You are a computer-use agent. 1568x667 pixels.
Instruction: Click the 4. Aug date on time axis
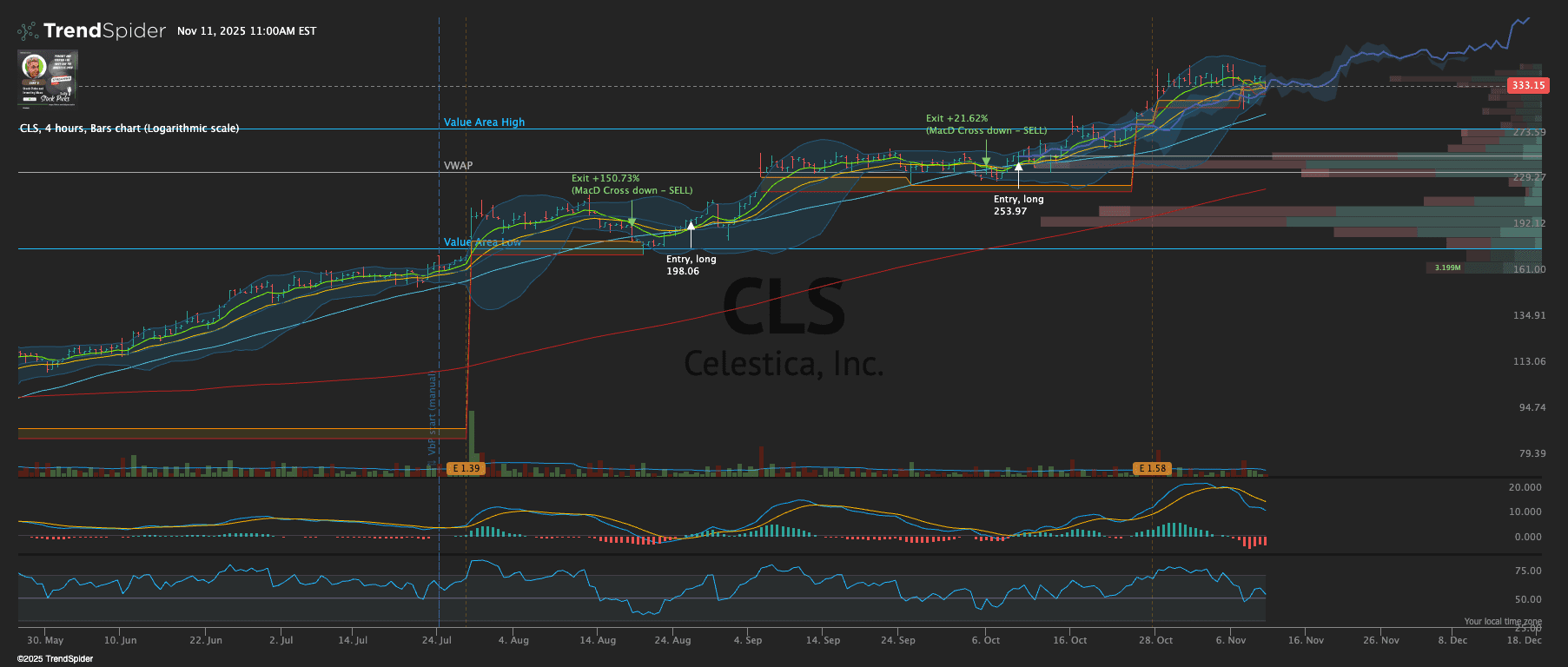[513, 640]
